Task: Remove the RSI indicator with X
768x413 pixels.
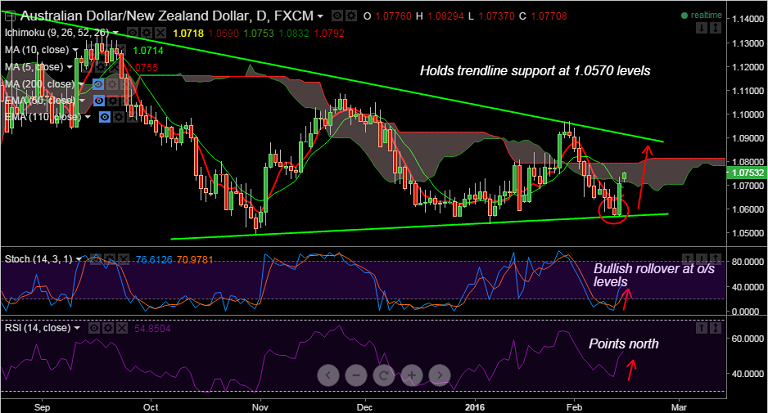Action: tap(122, 328)
